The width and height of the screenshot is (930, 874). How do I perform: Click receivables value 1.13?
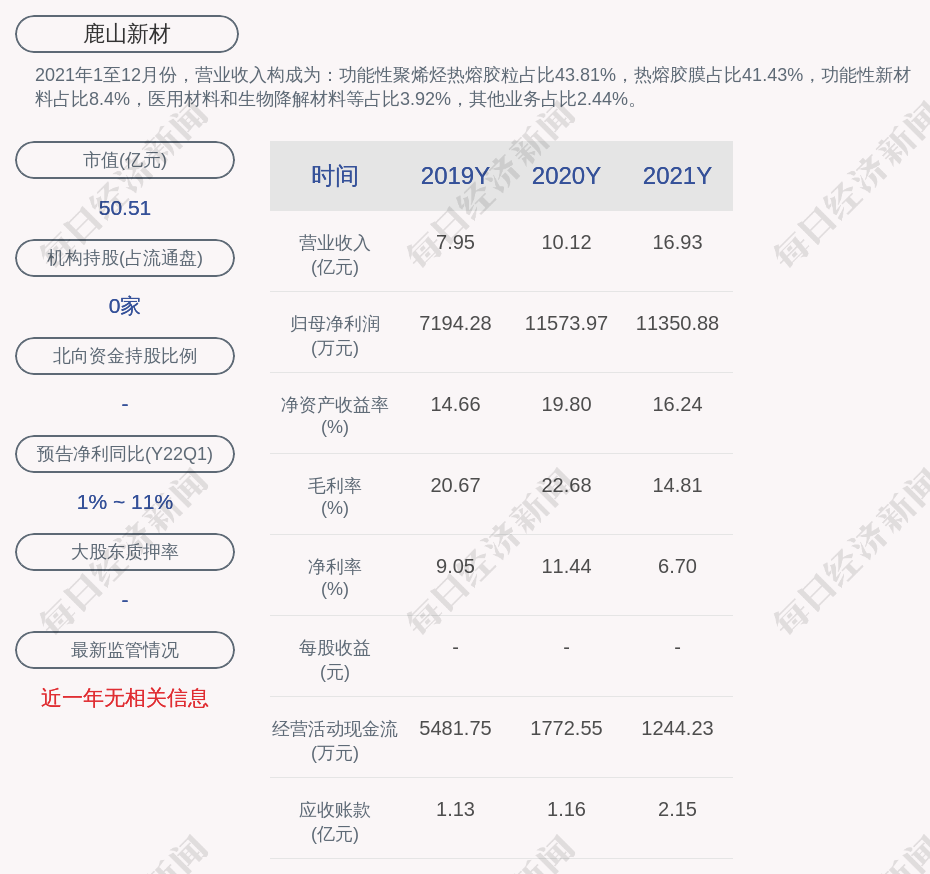455,809
